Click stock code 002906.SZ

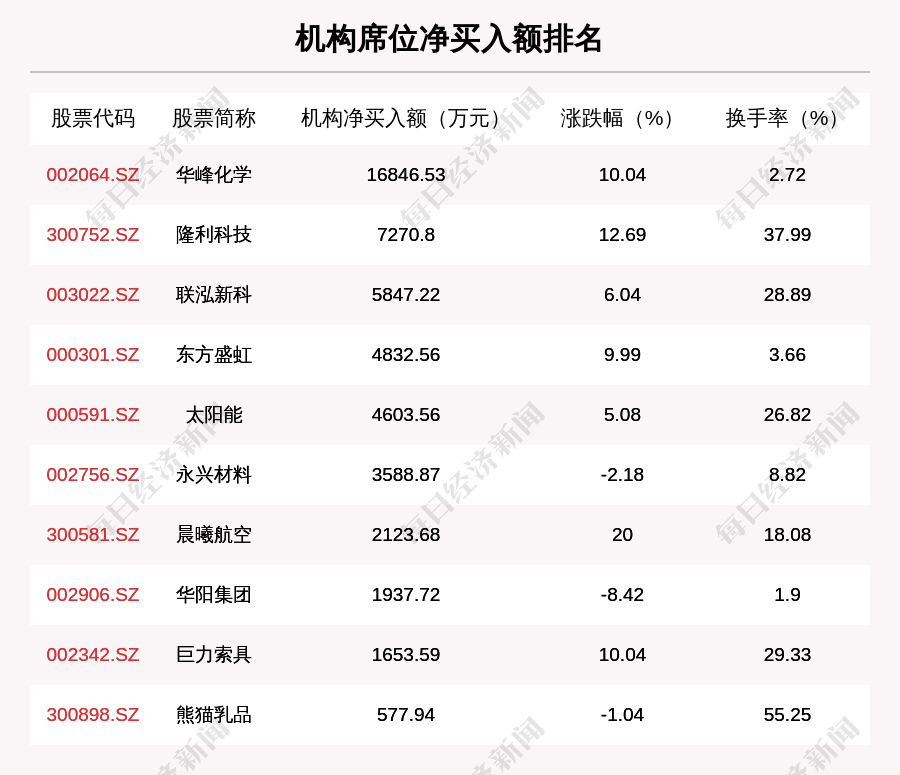click(93, 595)
